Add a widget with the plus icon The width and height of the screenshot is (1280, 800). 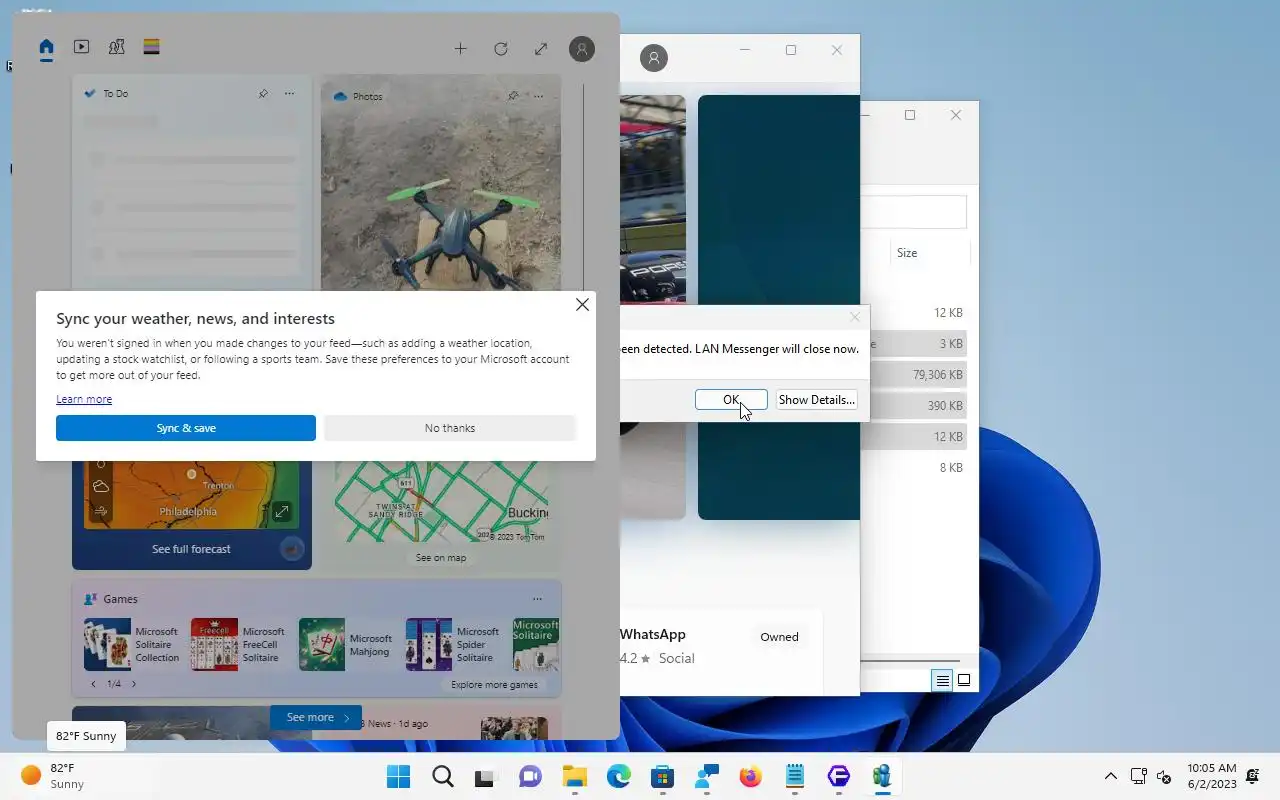[x=460, y=48]
